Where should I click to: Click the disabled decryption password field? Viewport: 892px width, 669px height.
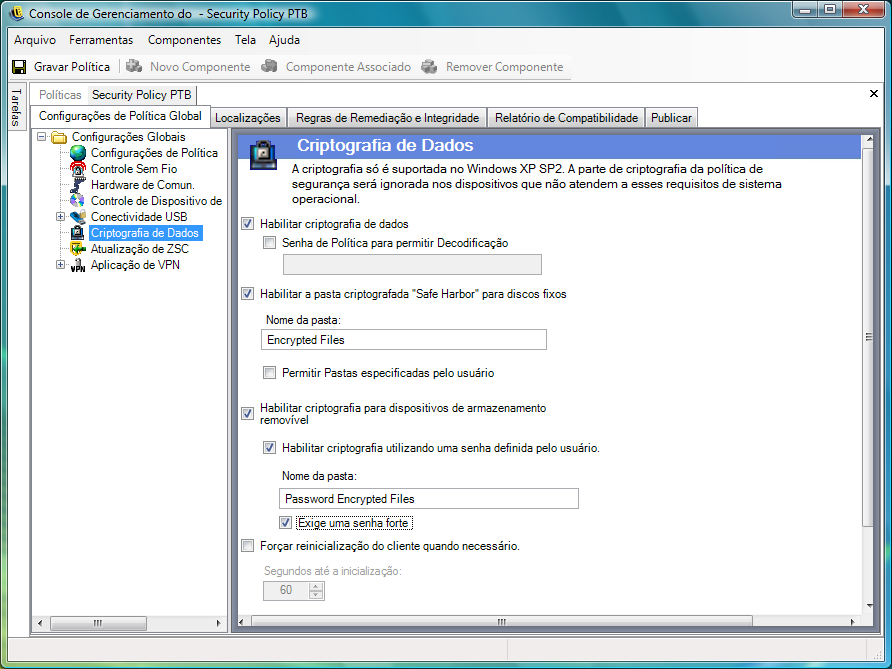[x=412, y=265]
